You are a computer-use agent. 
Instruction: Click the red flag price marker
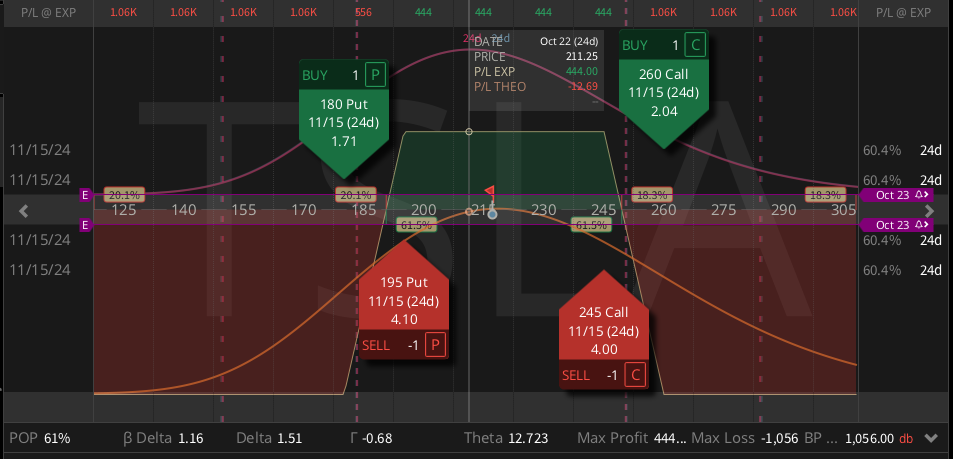489,192
